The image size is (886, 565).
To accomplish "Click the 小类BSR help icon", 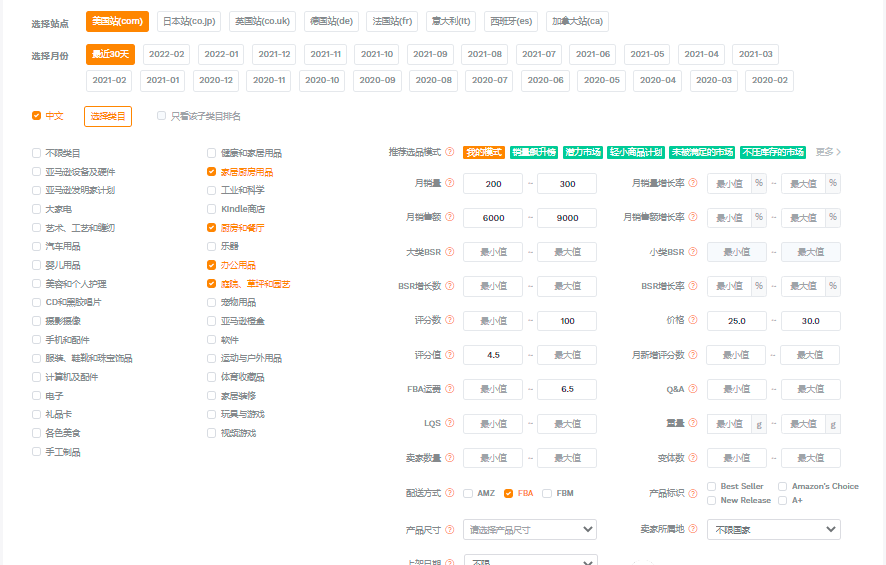I will pos(693,252).
